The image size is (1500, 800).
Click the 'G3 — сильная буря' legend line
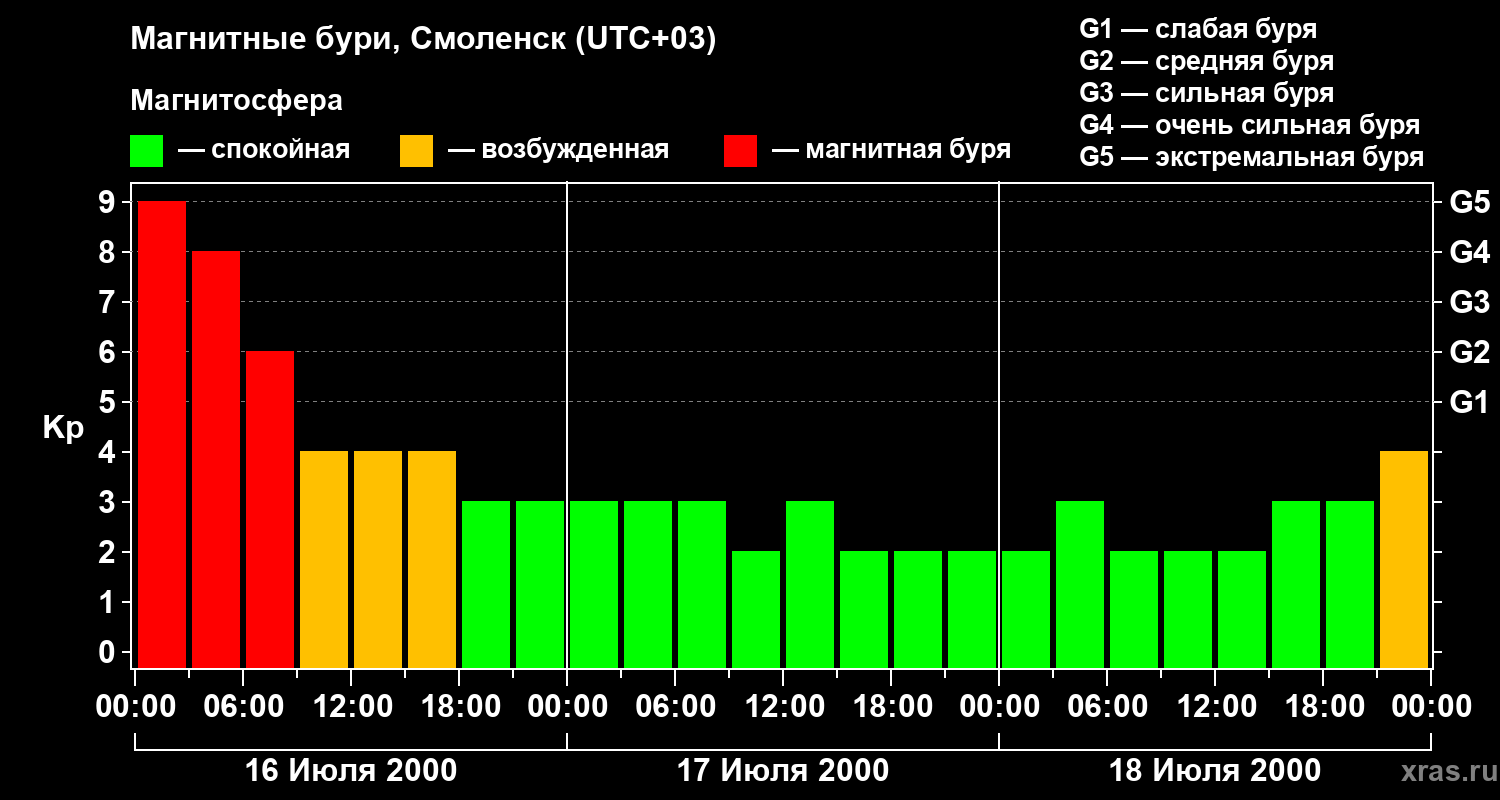coord(1206,93)
